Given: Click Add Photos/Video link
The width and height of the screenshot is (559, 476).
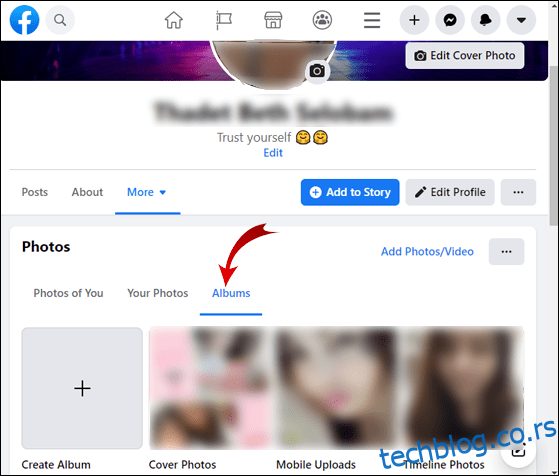Looking at the screenshot, I should [427, 252].
